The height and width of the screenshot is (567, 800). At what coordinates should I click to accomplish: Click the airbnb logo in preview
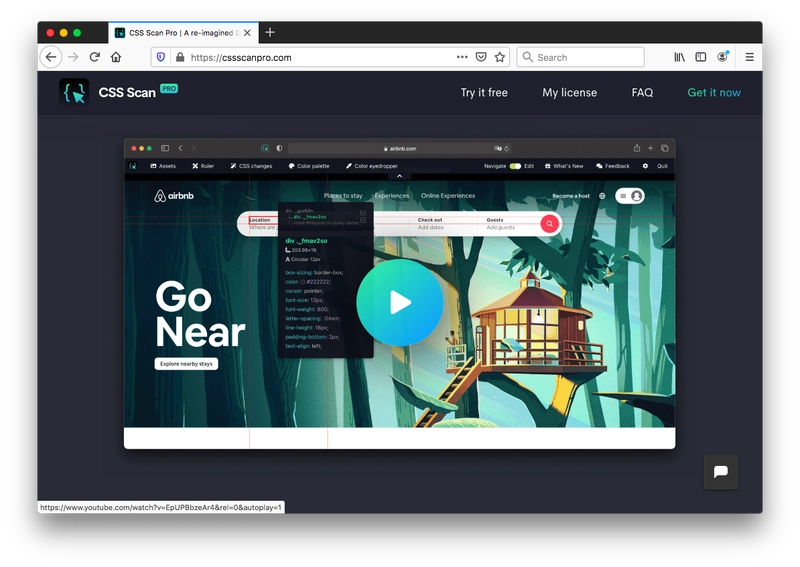(174, 195)
